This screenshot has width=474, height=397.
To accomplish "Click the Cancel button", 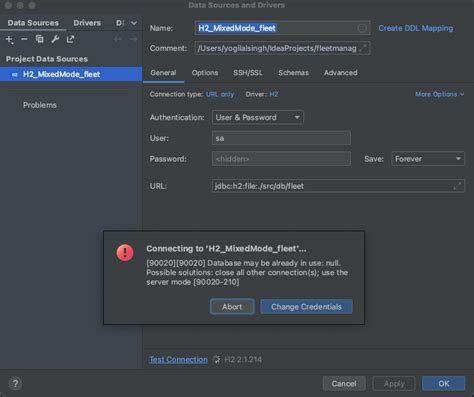I will pyautogui.click(x=344, y=384).
